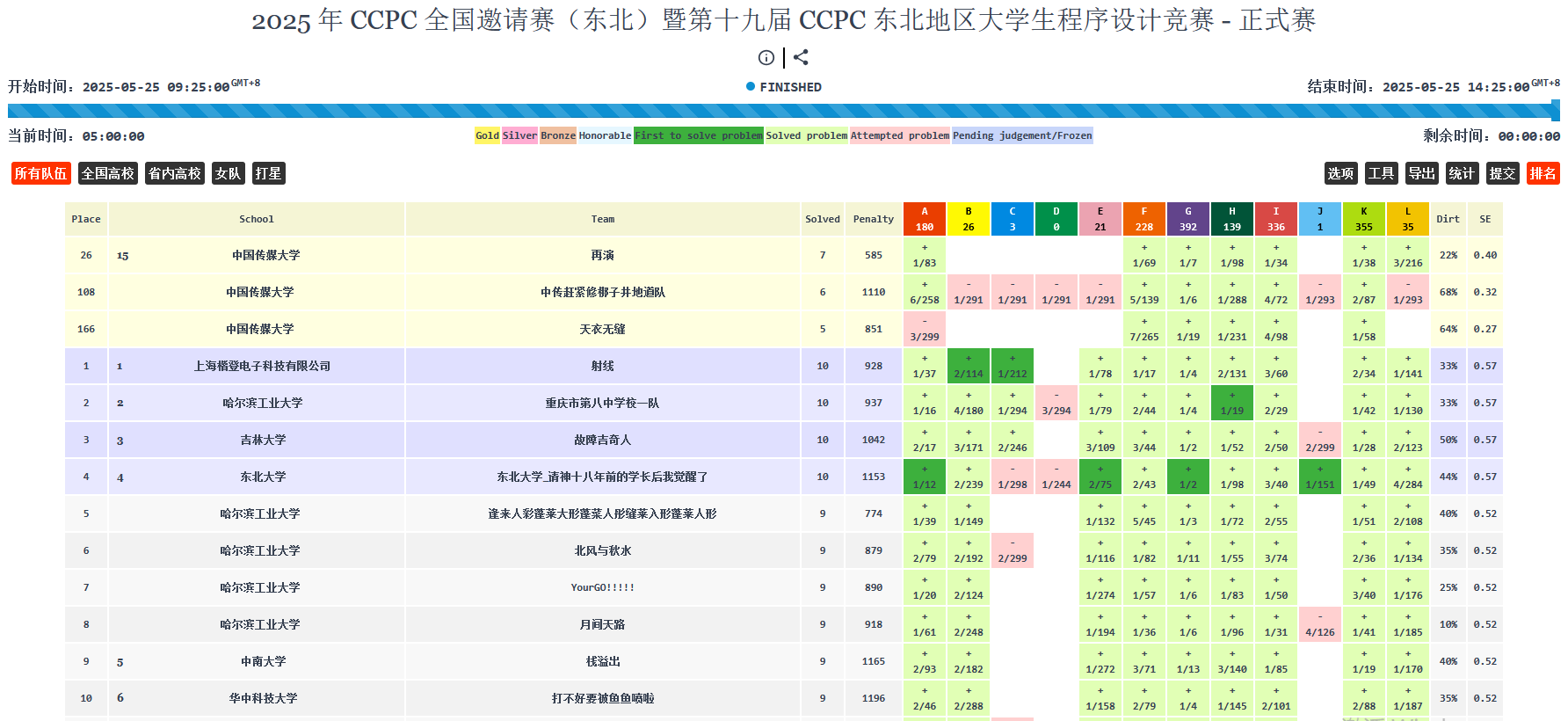Click problem K green header
Screen dimensions: 1568x721
1364,219
